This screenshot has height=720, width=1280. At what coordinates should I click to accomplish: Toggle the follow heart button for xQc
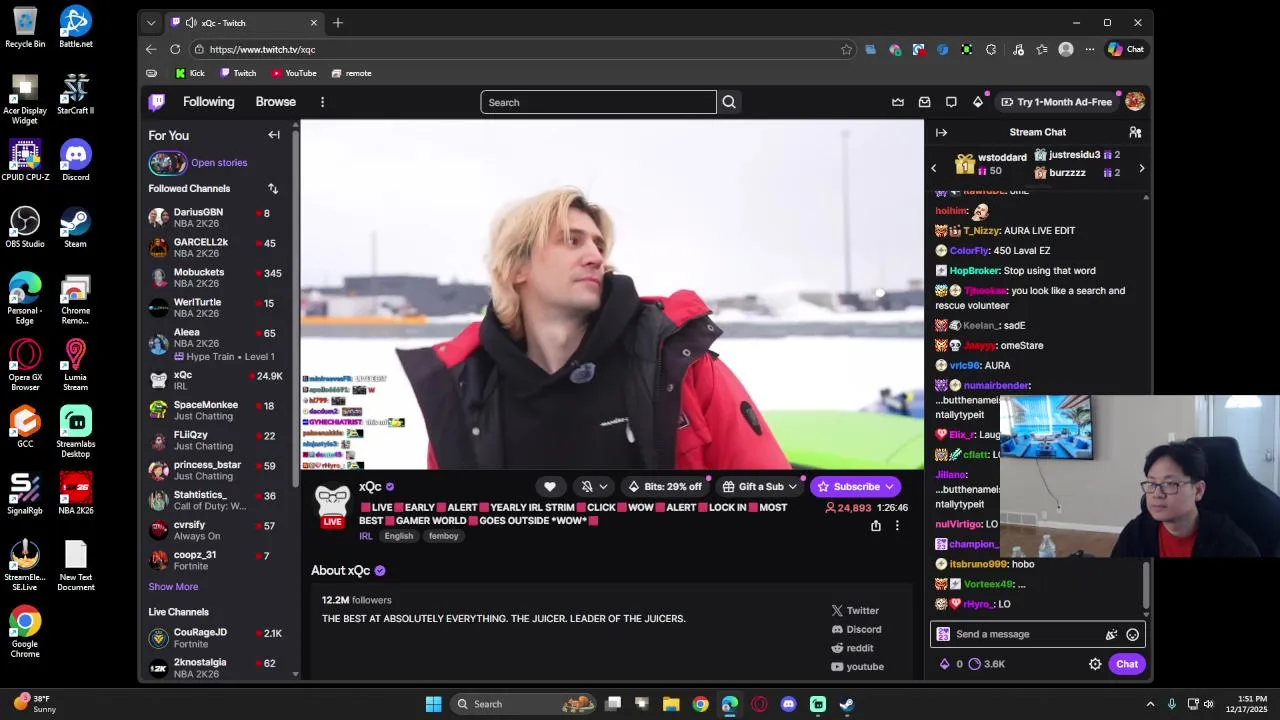click(549, 487)
